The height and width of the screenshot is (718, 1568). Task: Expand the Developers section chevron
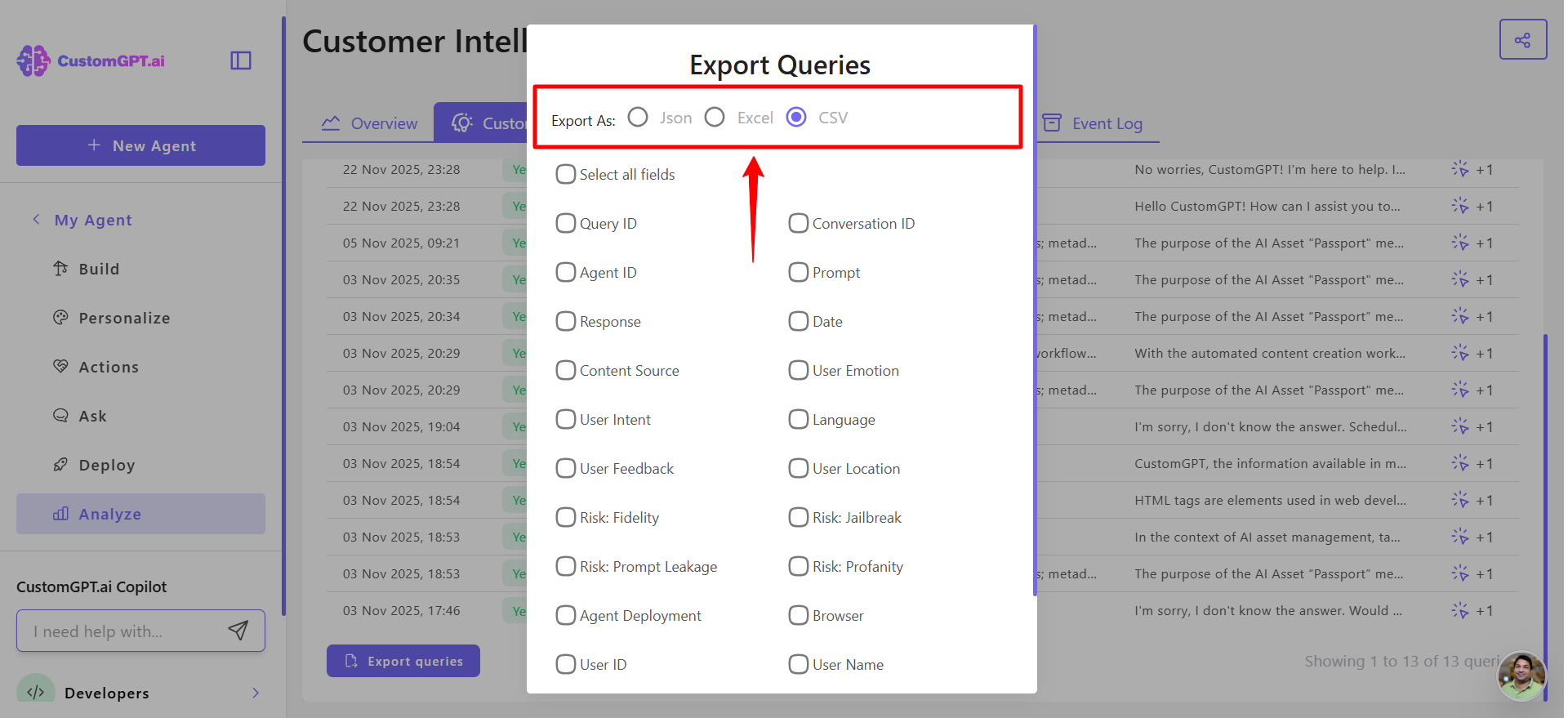[256, 693]
